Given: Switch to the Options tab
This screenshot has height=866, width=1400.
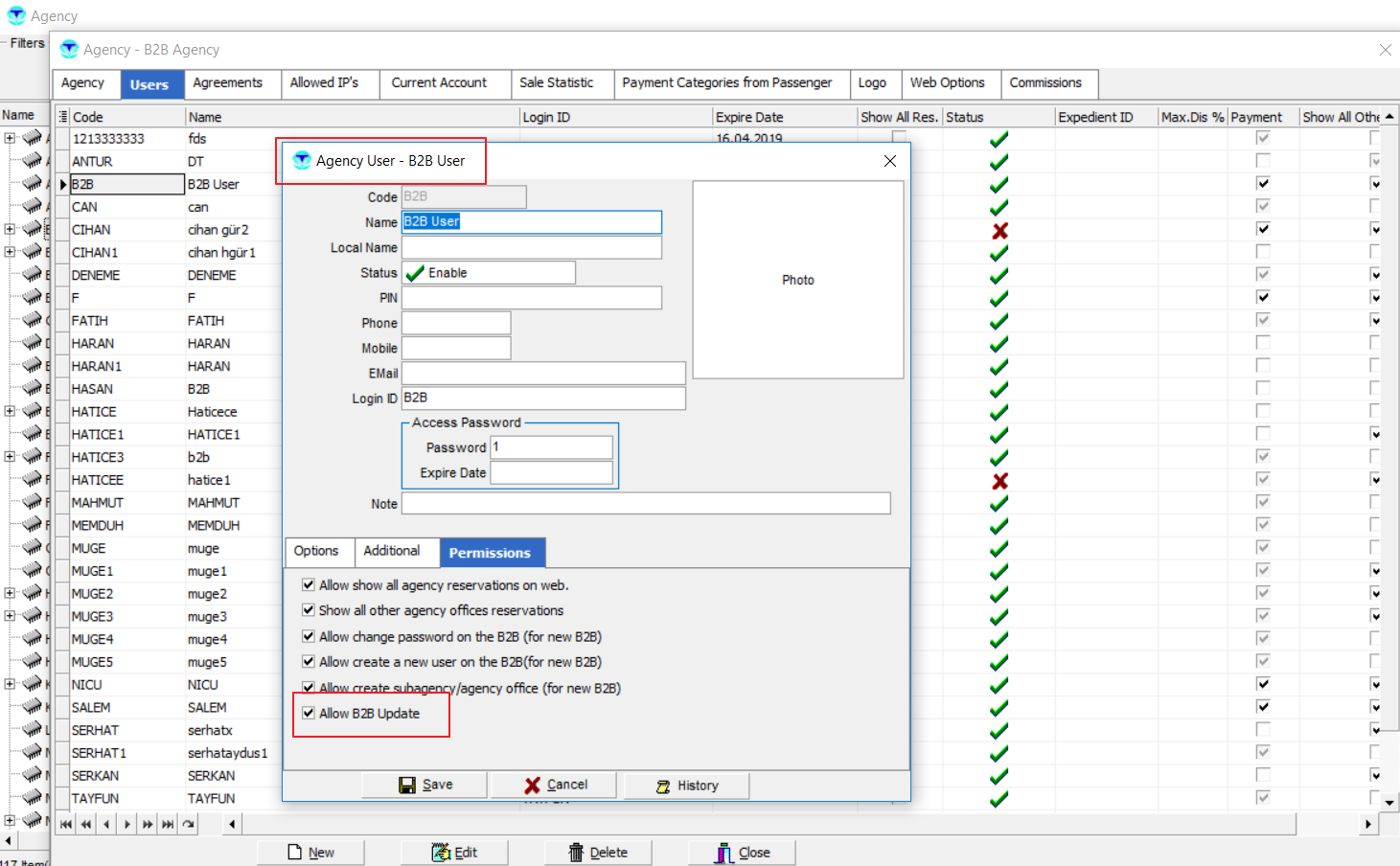Looking at the screenshot, I should point(316,552).
